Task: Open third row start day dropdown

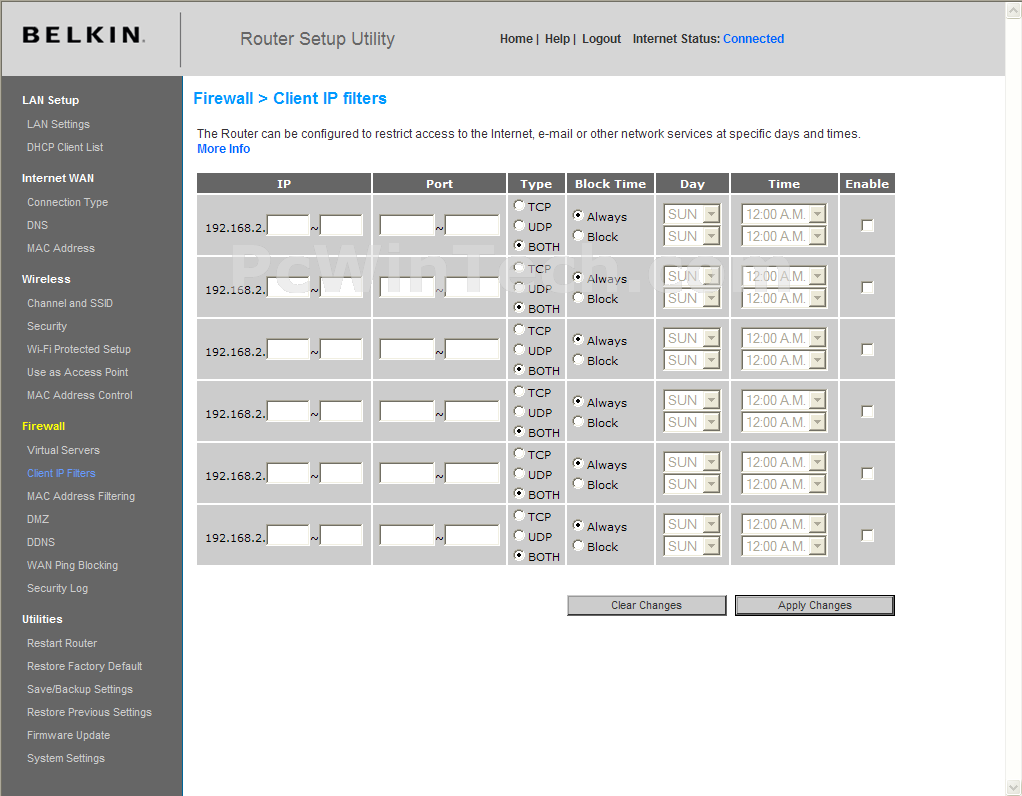Action: (692, 338)
